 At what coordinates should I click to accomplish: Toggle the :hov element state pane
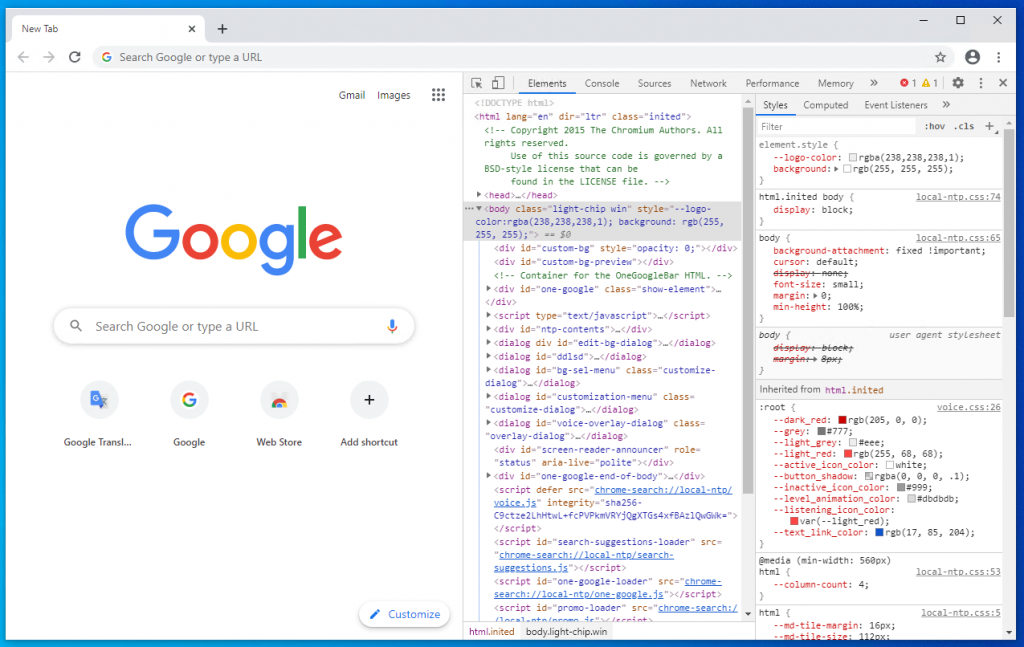point(935,126)
